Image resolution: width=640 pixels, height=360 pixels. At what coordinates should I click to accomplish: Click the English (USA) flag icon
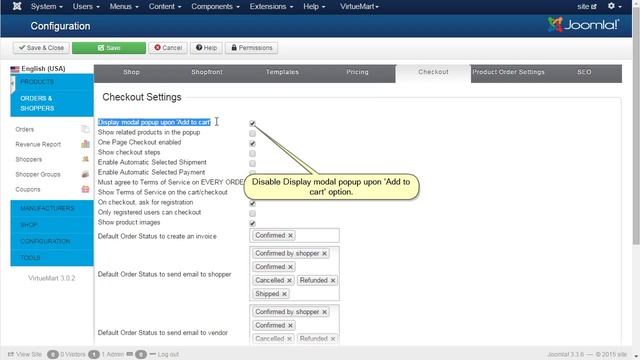coord(15,69)
